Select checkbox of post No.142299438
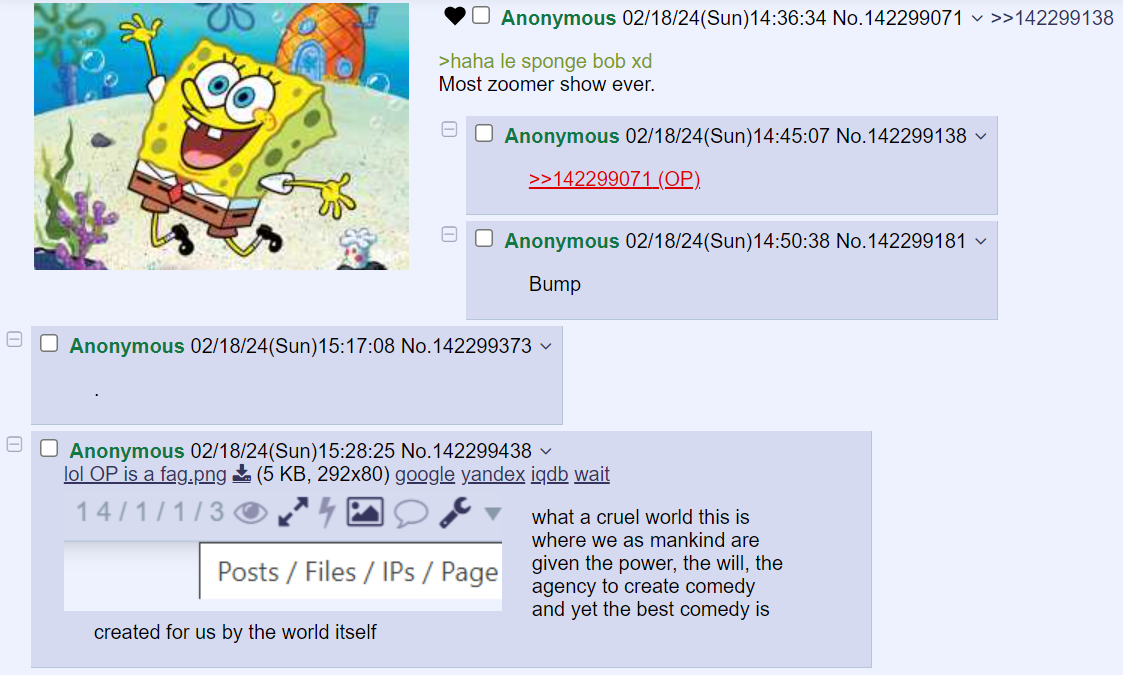 (x=49, y=449)
